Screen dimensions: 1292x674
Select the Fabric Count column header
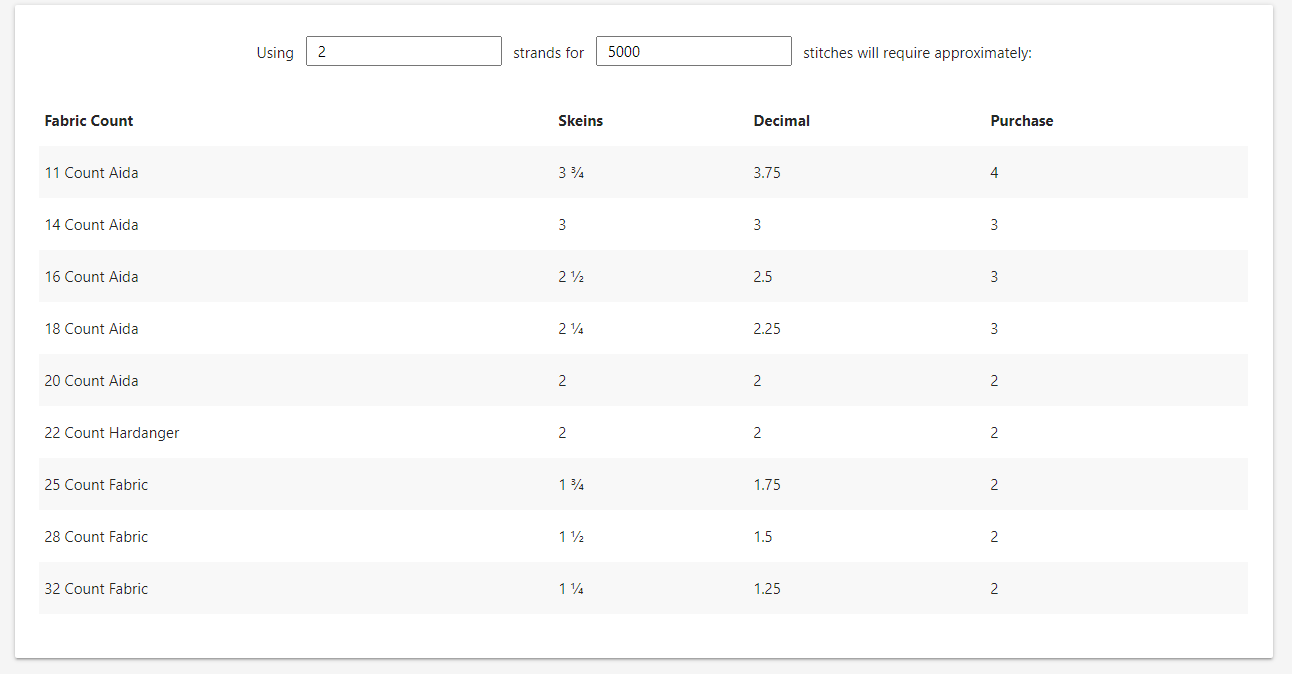(88, 120)
